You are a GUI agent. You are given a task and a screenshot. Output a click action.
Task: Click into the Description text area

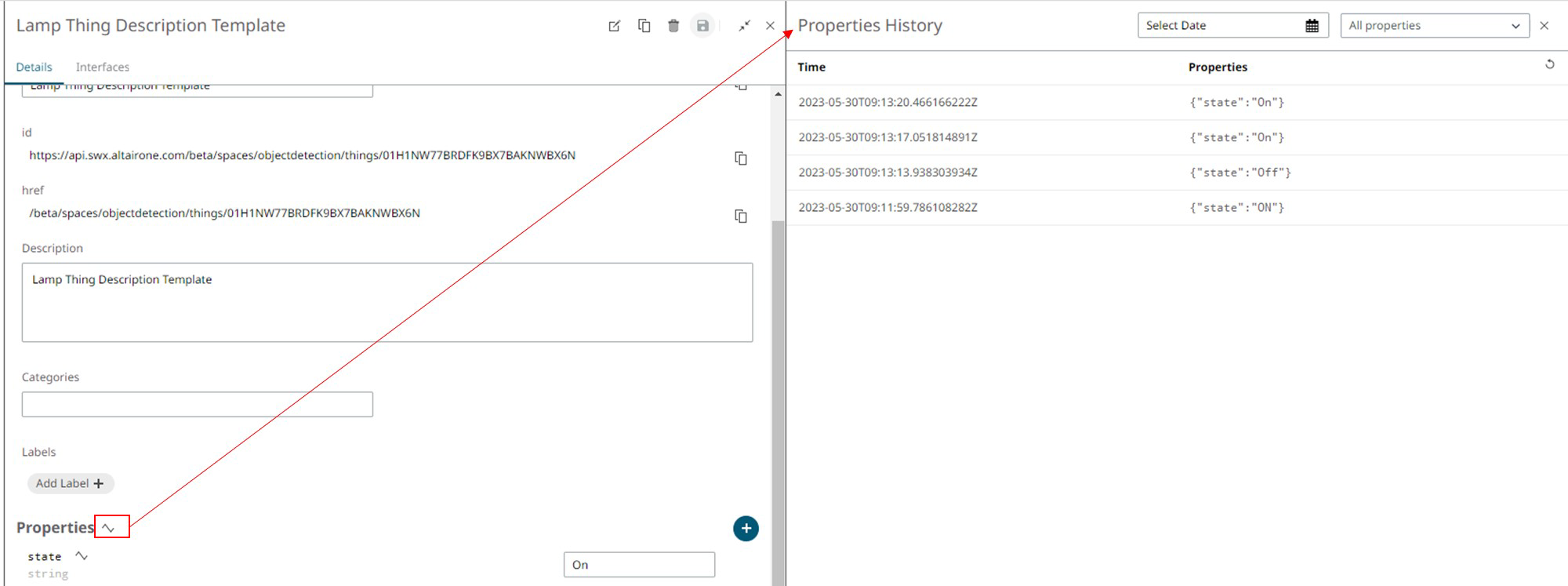(x=387, y=302)
